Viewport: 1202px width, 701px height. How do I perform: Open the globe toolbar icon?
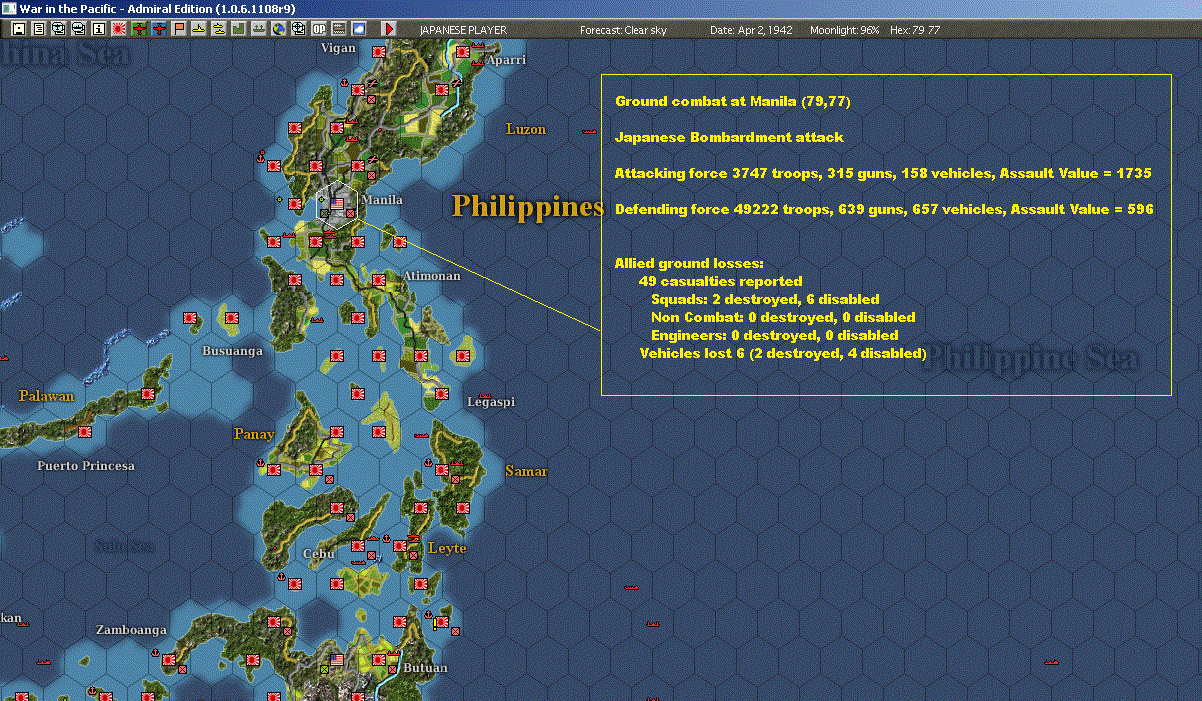tap(279, 30)
